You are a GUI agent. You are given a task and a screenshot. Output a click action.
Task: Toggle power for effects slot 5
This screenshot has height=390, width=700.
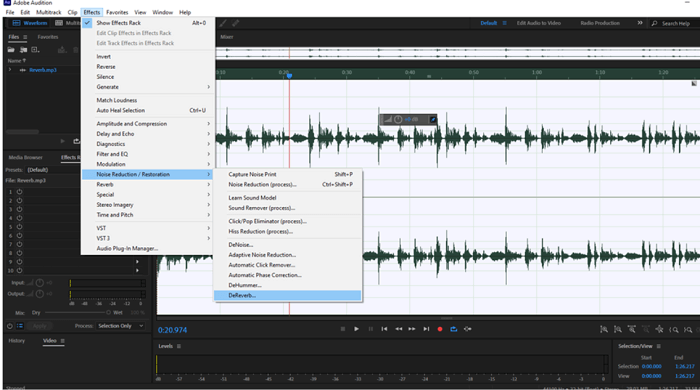coord(19,227)
